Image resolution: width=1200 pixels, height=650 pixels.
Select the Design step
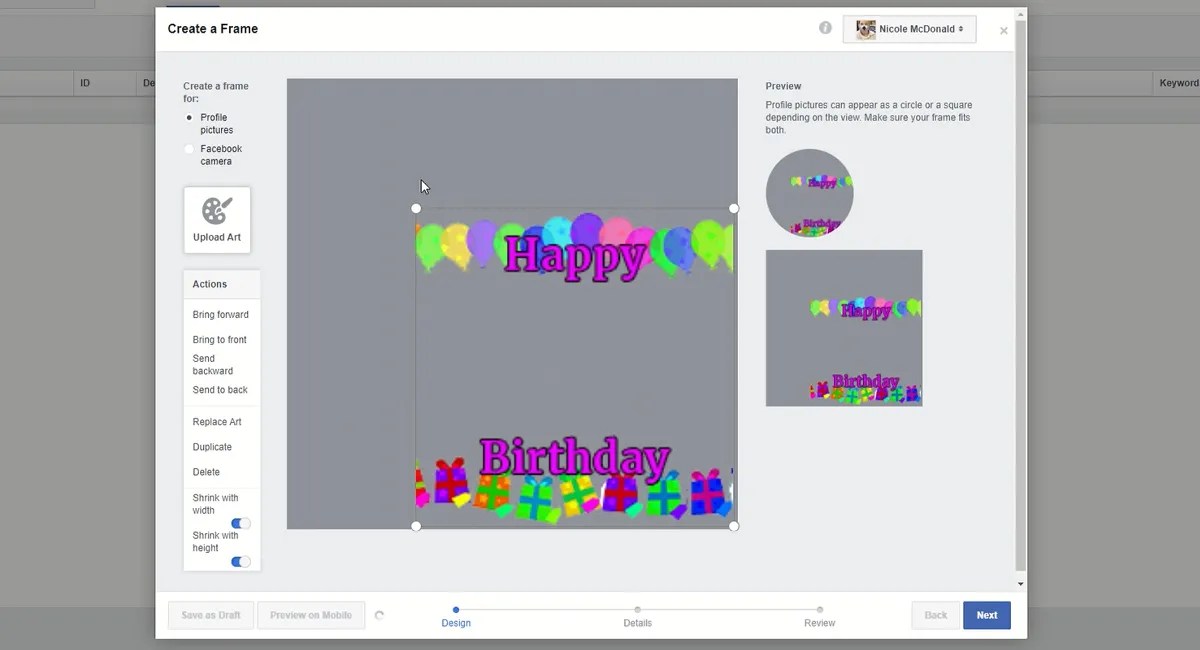coord(456,608)
